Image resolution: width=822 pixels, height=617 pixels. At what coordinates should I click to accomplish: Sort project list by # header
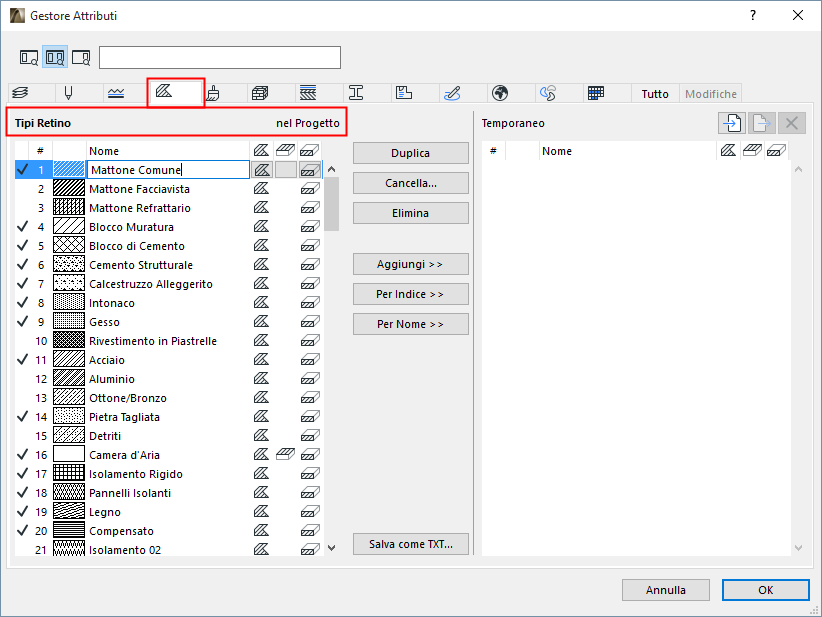[x=40, y=151]
